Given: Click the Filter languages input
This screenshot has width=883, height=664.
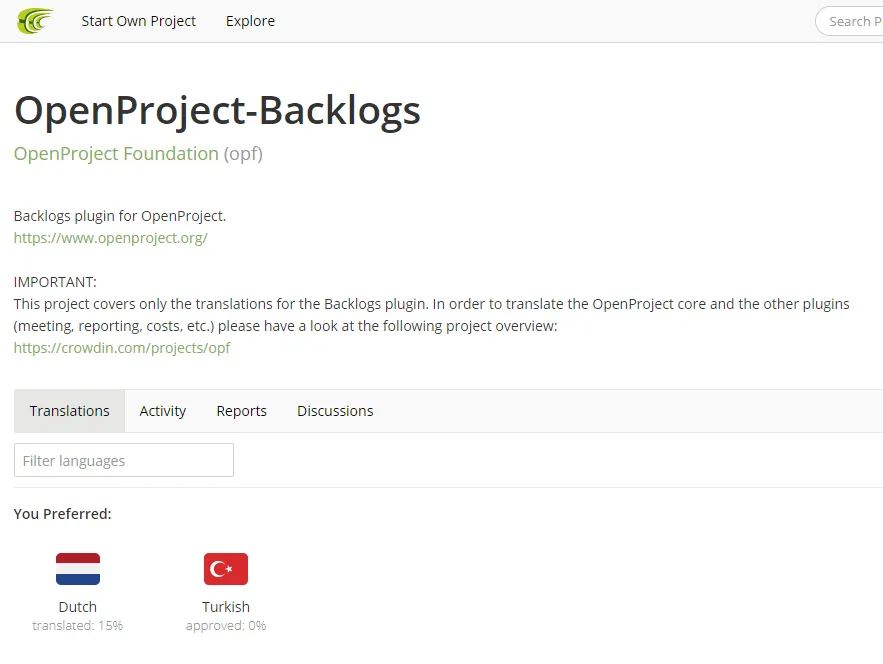Looking at the screenshot, I should click(124, 460).
